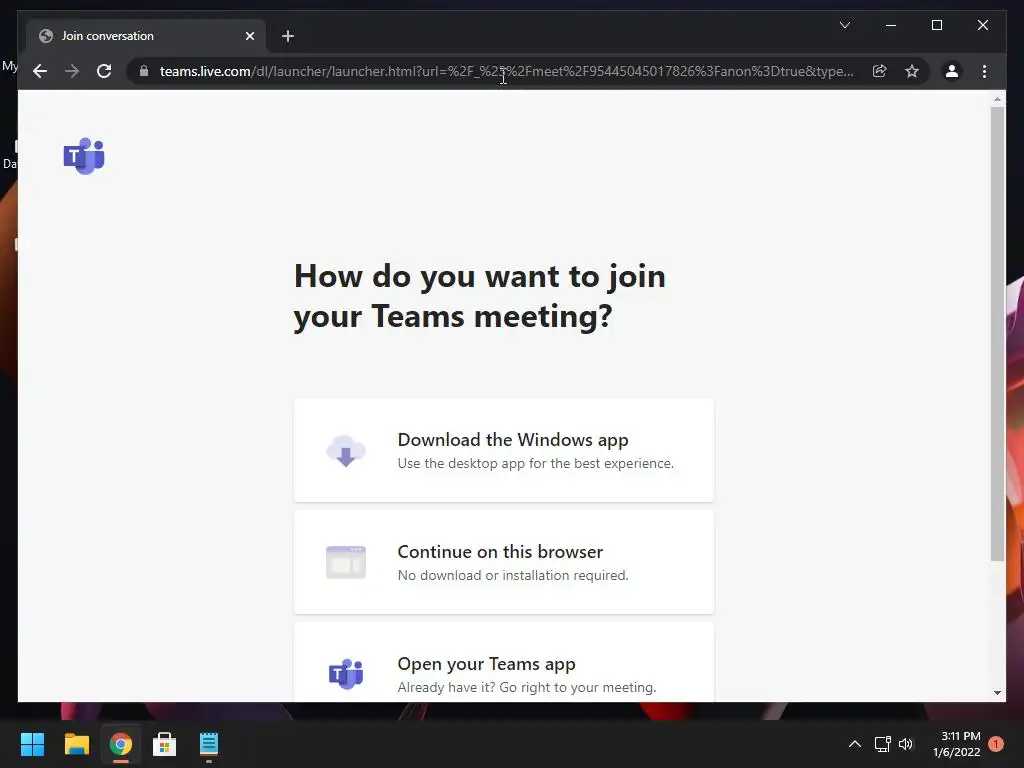Viewport: 1024px width, 768px height.
Task: Open the Notepad app in the taskbar
Action: (x=209, y=744)
